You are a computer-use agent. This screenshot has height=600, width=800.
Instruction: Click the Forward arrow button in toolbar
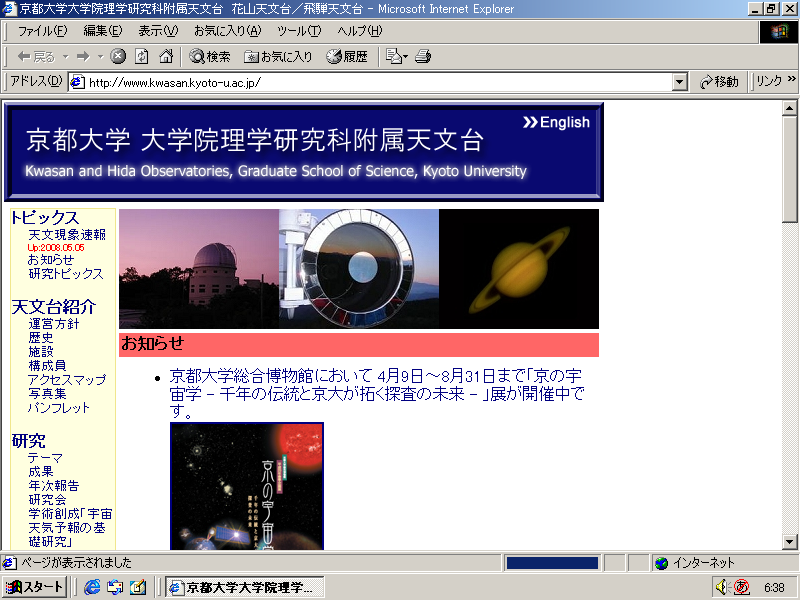click(x=83, y=57)
